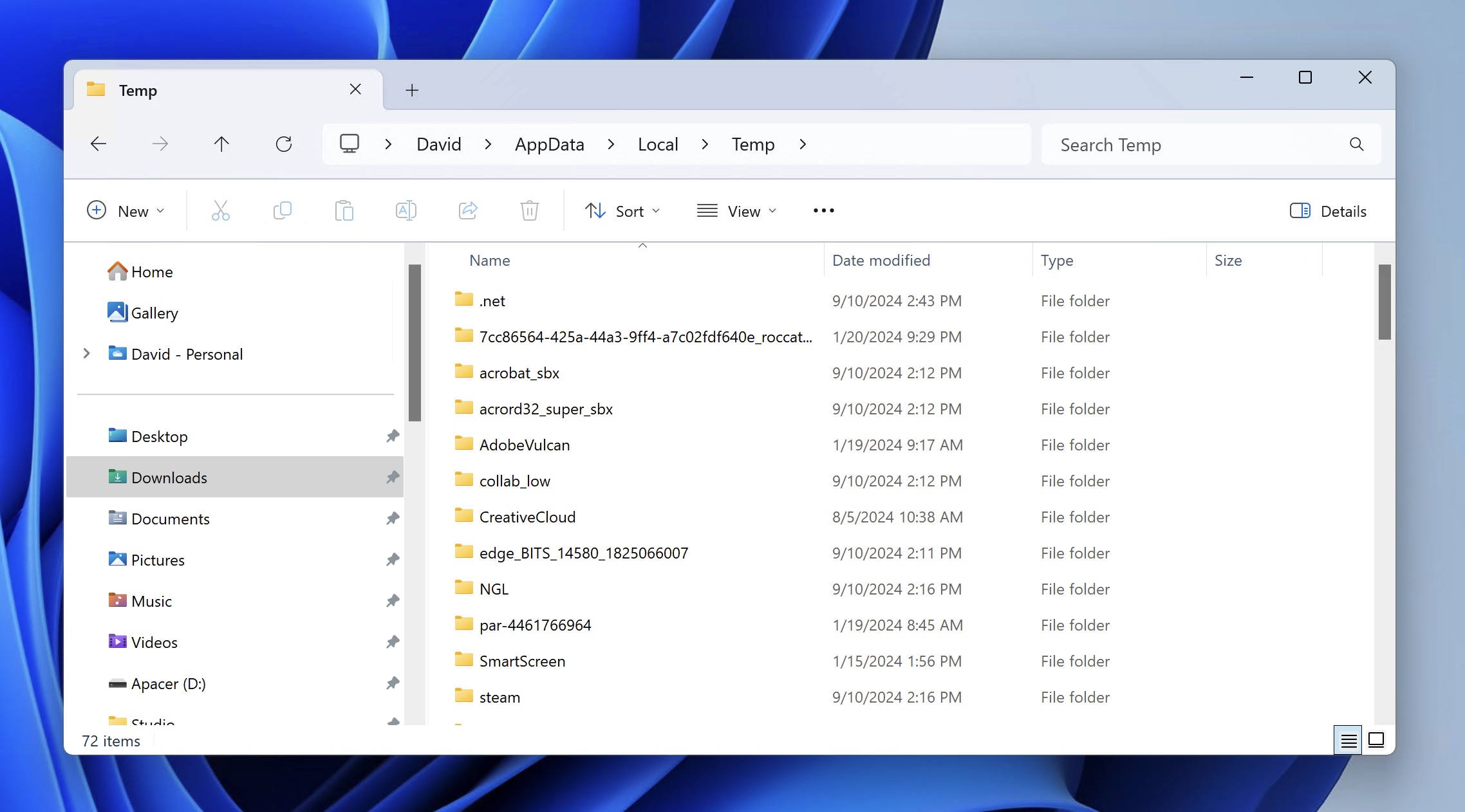Screen dimensions: 1465x812
Task: Open the See more ellipsis menu
Action: (824, 210)
